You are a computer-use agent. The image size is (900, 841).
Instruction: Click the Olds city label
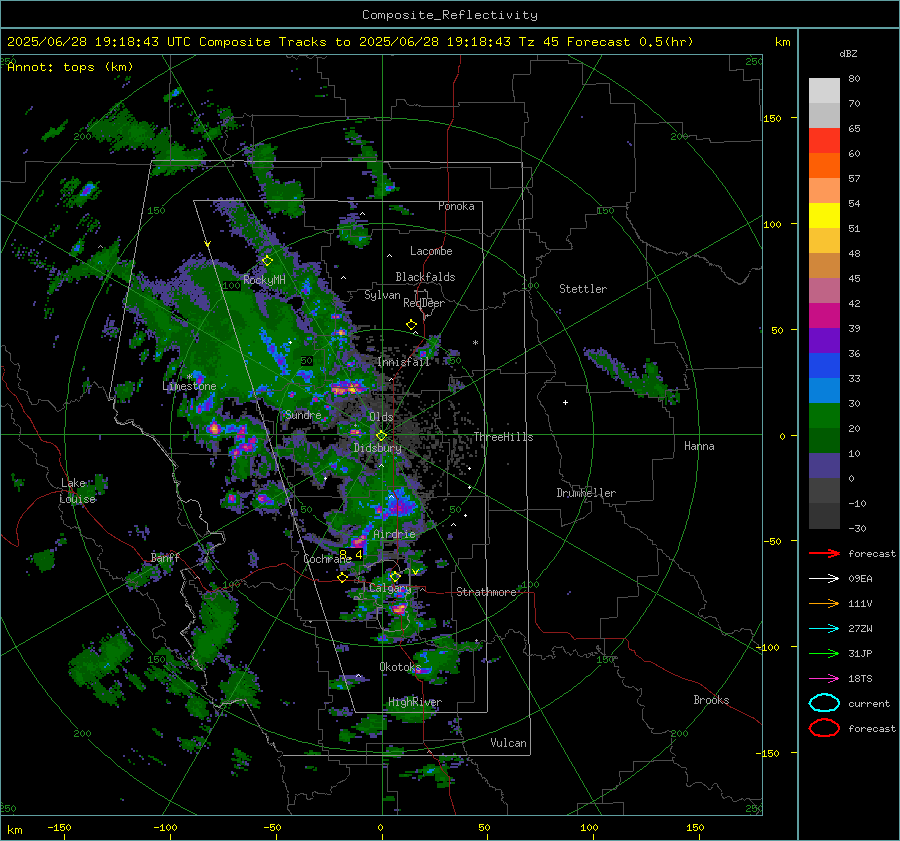[x=381, y=417]
